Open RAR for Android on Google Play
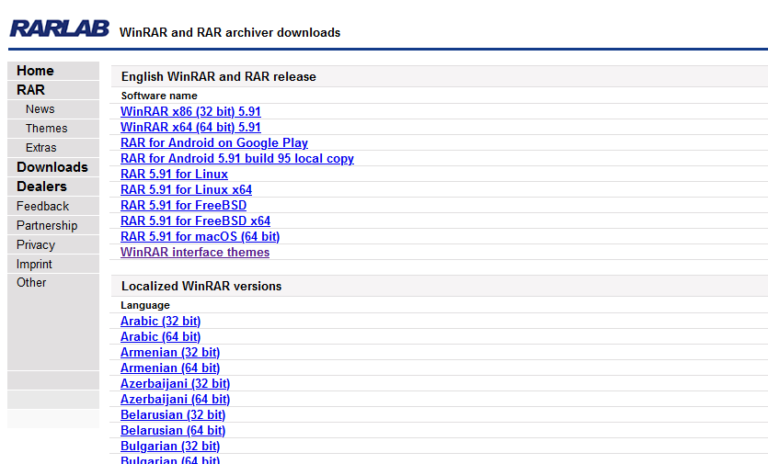This screenshot has height=464, width=768. tap(214, 143)
